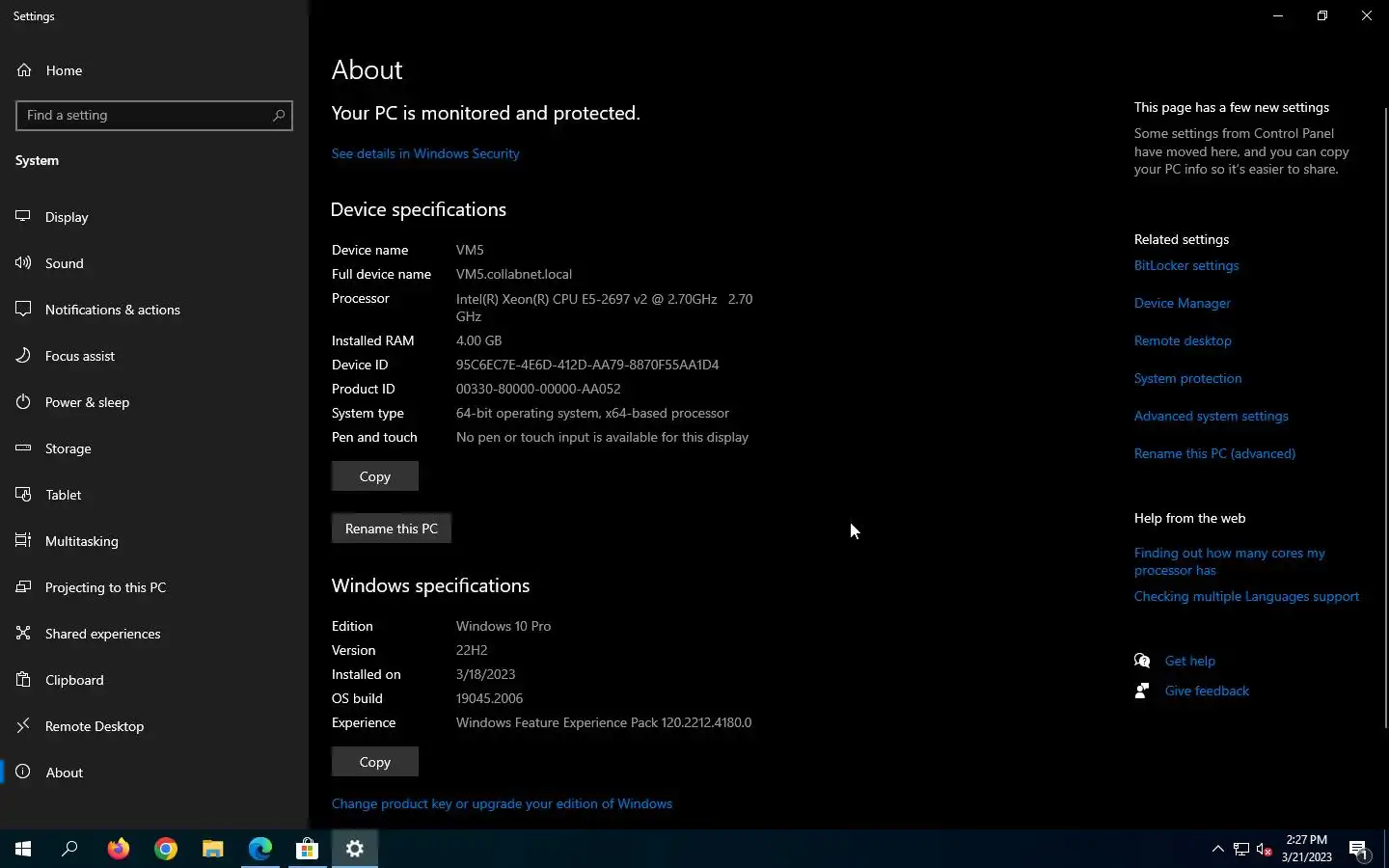Image resolution: width=1389 pixels, height=868 pixels.
Task: Select Sound in the System menu
Action: [x=154, y=263]
